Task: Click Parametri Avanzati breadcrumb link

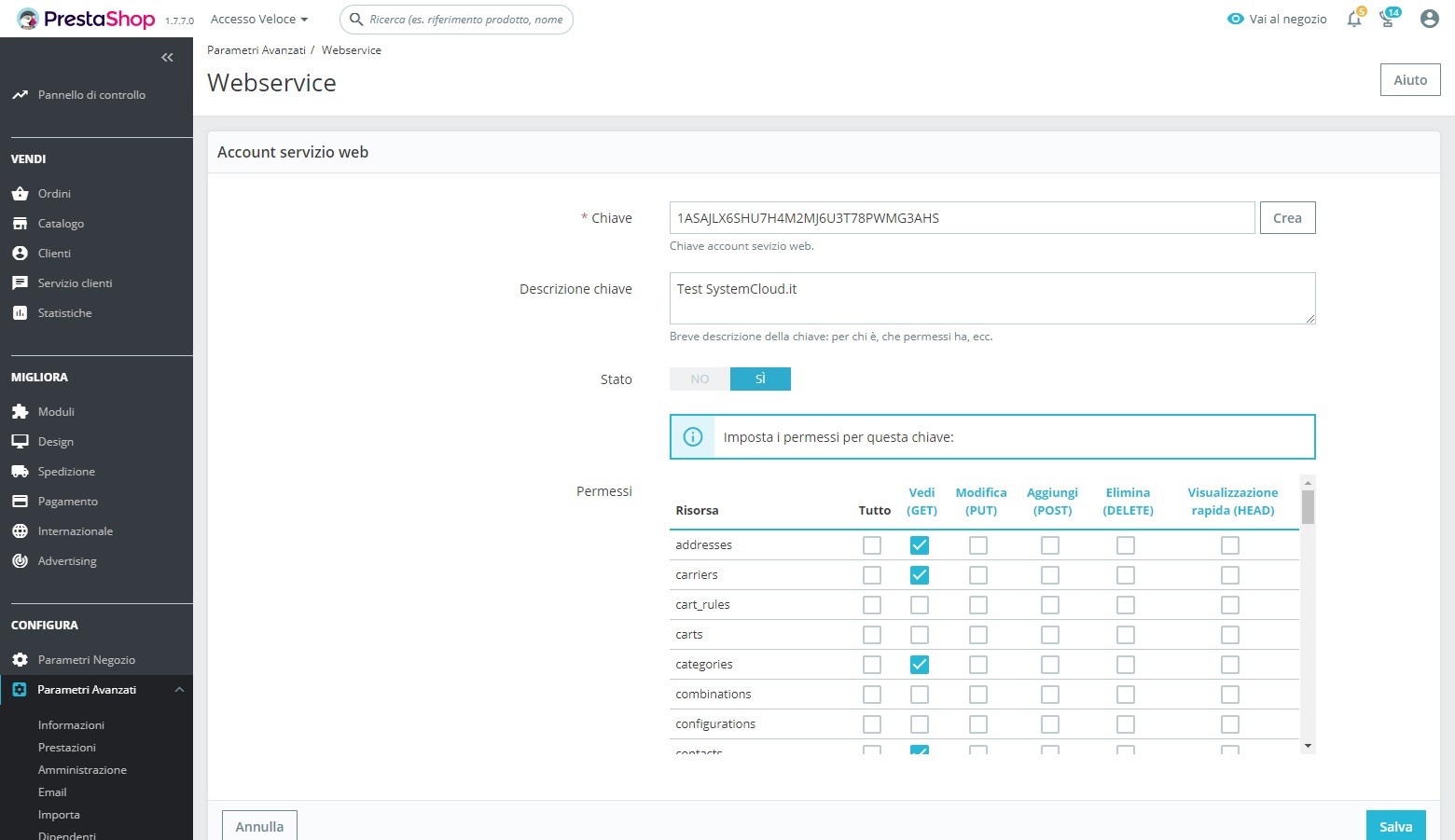Action: (256, 50)
